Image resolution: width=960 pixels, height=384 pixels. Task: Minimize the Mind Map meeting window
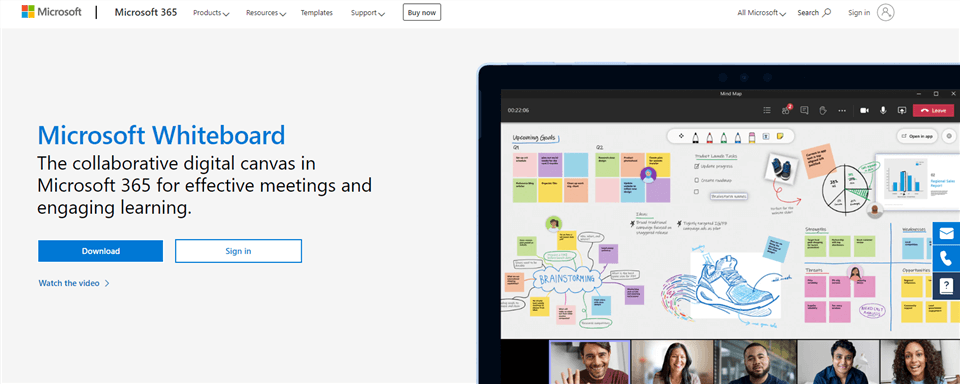point(919,94)
